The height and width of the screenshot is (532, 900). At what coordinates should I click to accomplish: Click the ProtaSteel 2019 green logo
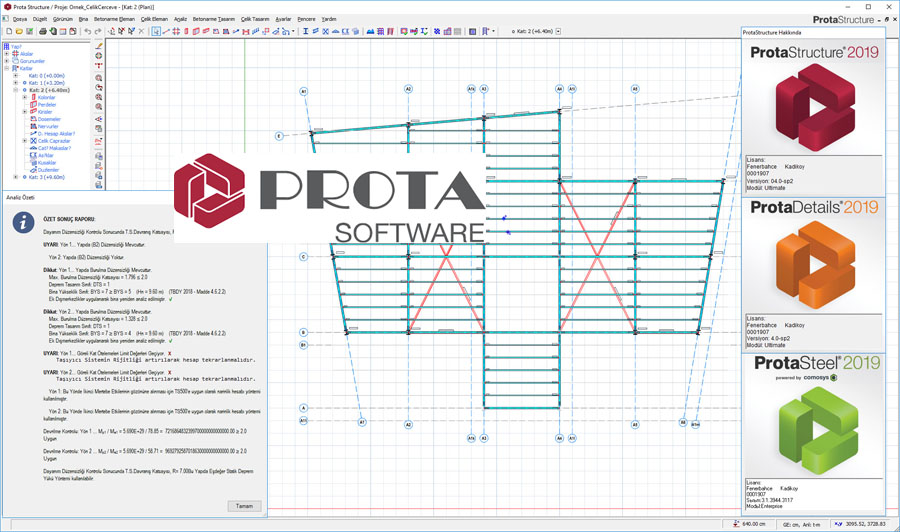pyautogui.click(x=818, y=429)
